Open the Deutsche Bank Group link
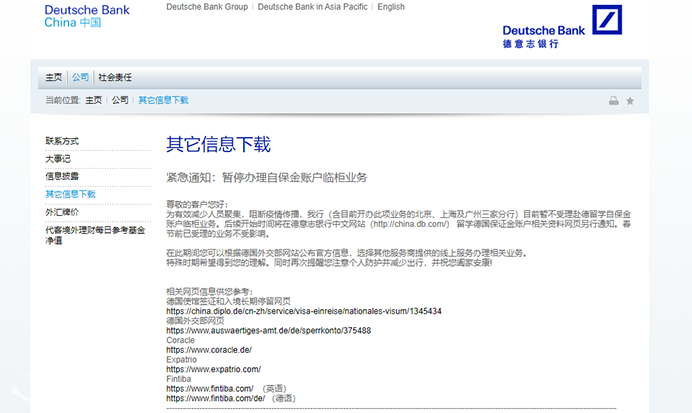Viewport: 692px width, 413px height. 207,7
